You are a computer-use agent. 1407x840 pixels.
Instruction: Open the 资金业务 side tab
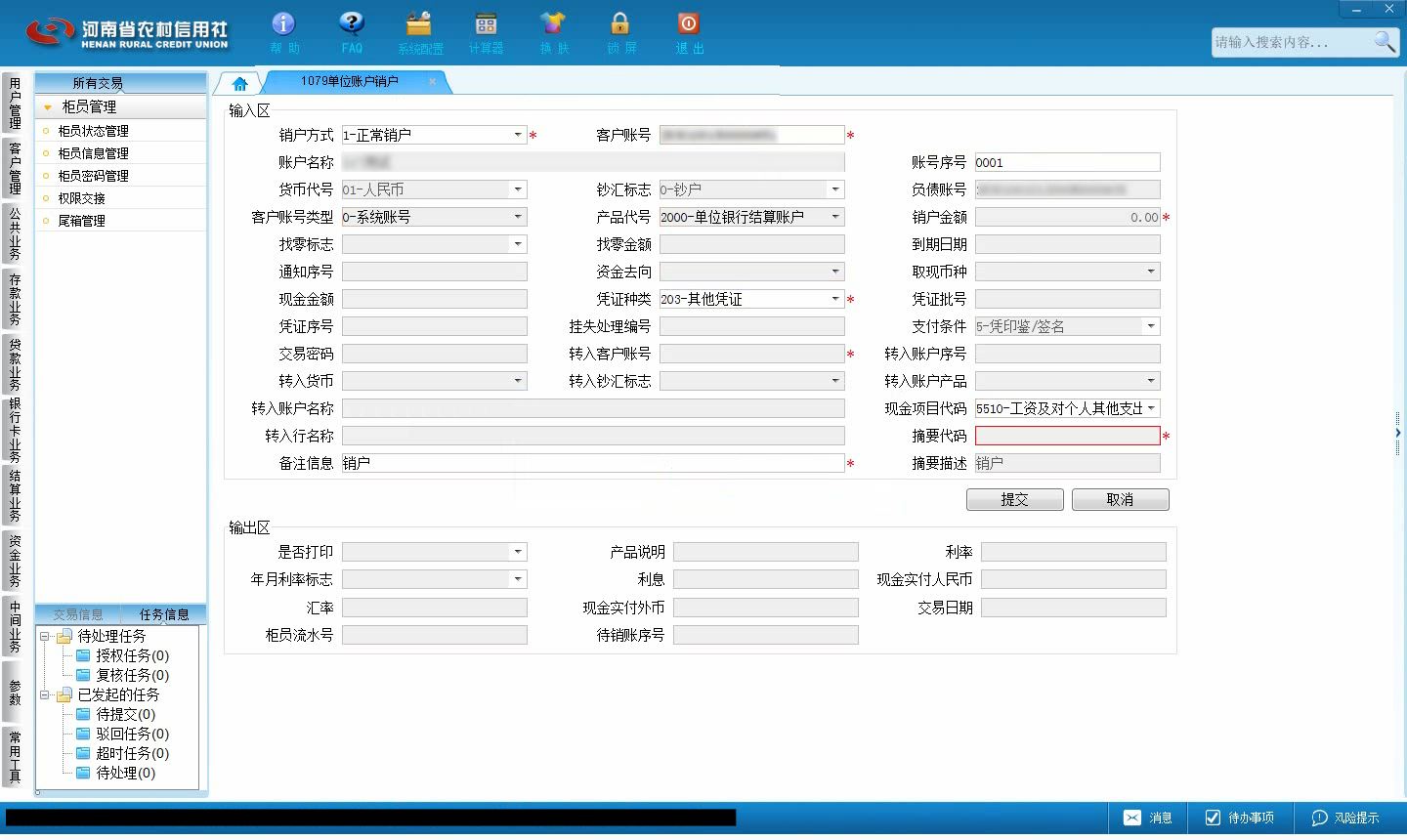(x=15, y=561)
